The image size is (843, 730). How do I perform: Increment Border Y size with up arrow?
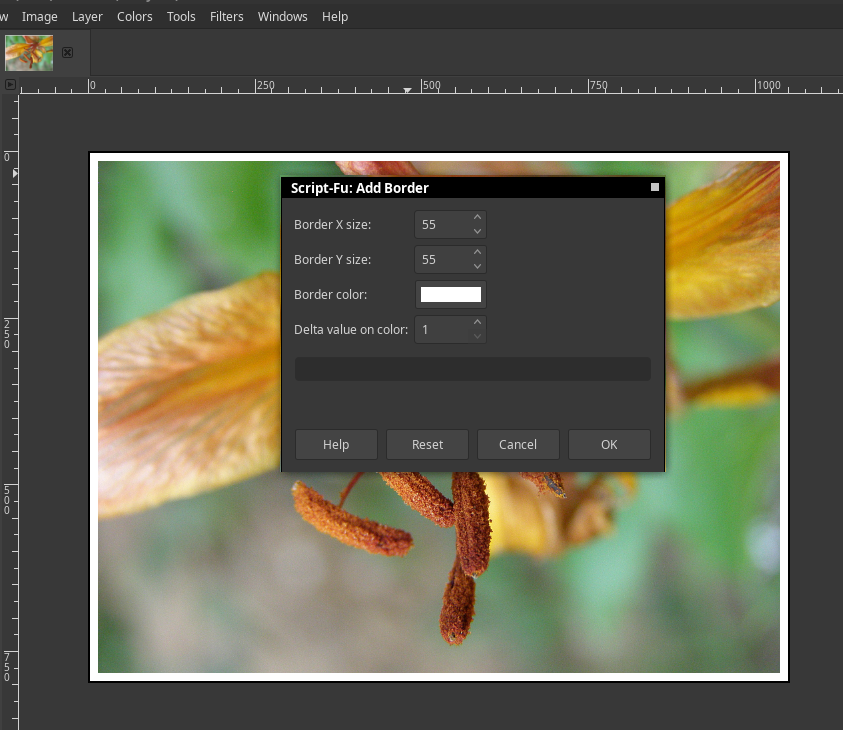[x=477, y=253]
